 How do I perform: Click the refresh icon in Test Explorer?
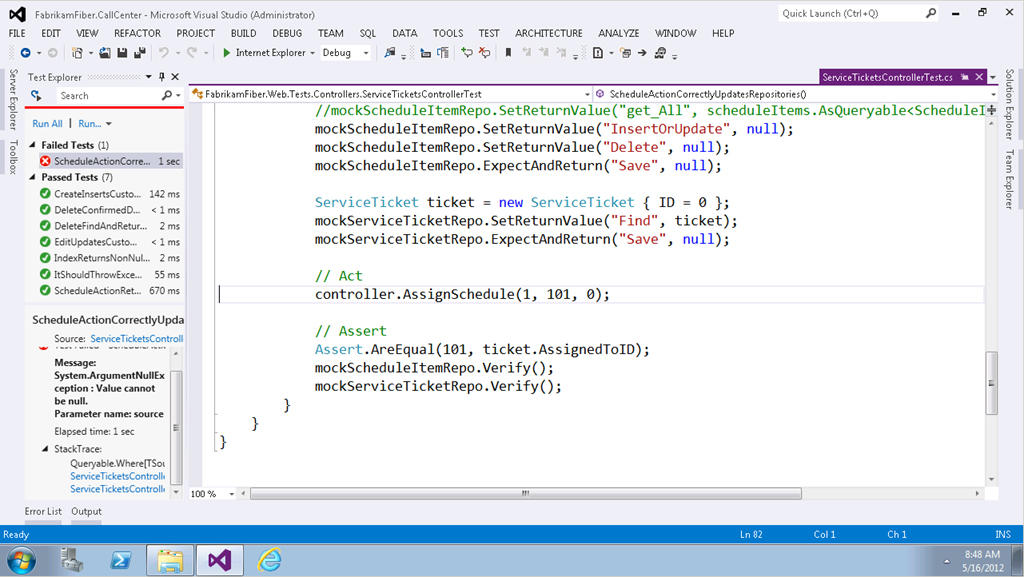[36, 95]
